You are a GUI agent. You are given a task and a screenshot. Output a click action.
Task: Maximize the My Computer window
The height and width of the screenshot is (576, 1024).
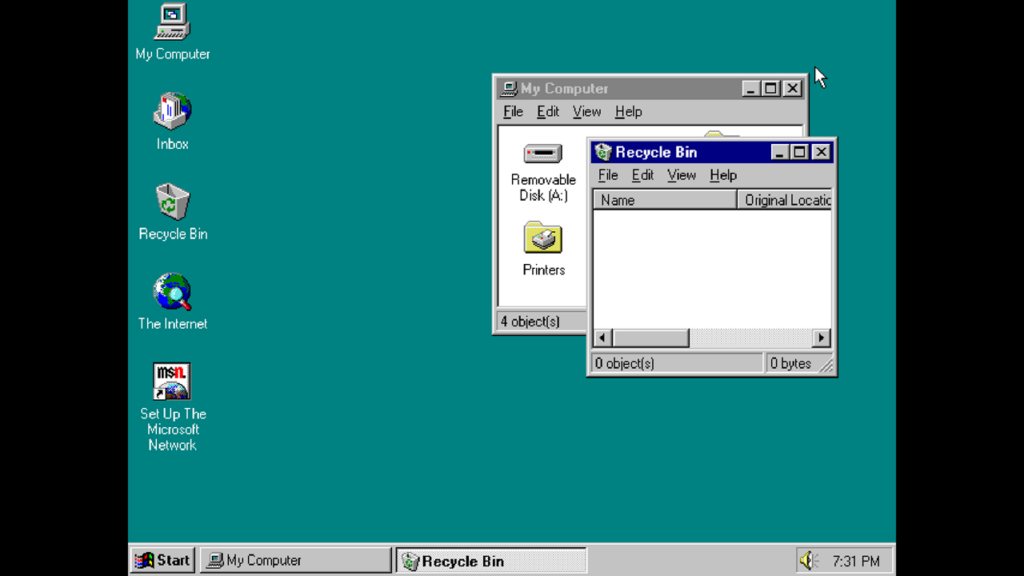pyautogui.click(x=771, y=88)
